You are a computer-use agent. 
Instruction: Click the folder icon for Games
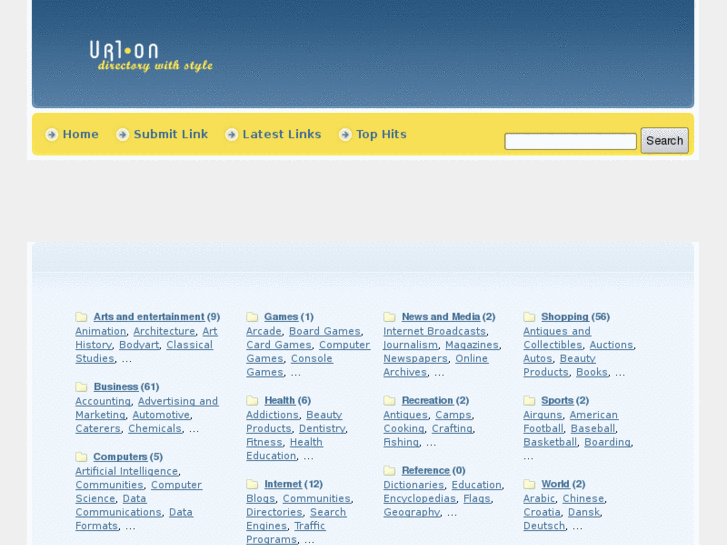[x=252, y=317]
